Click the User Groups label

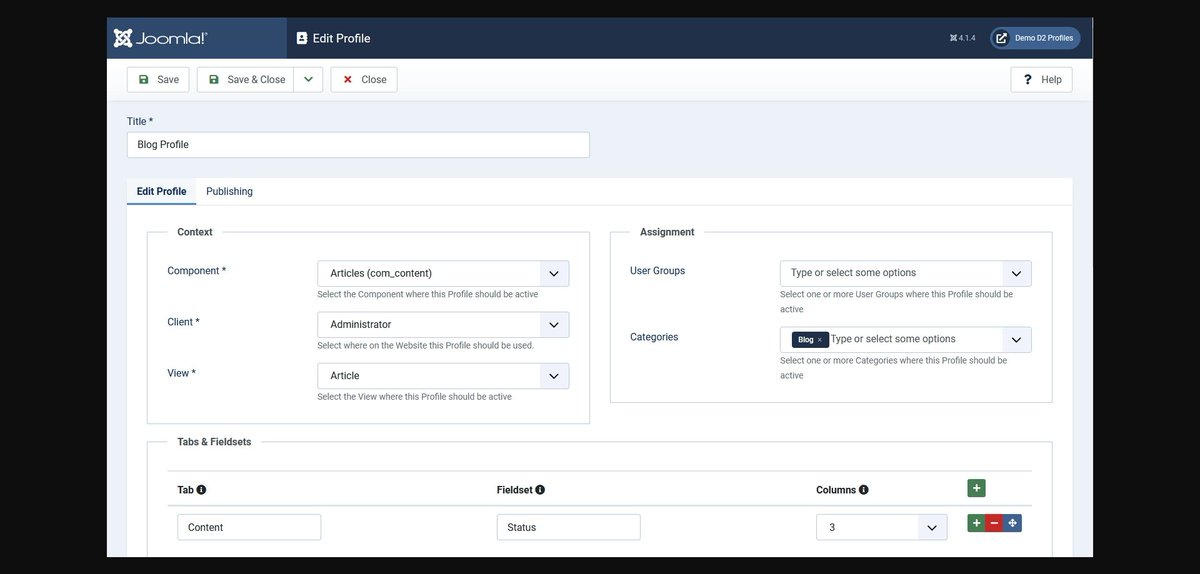(657, 271)
